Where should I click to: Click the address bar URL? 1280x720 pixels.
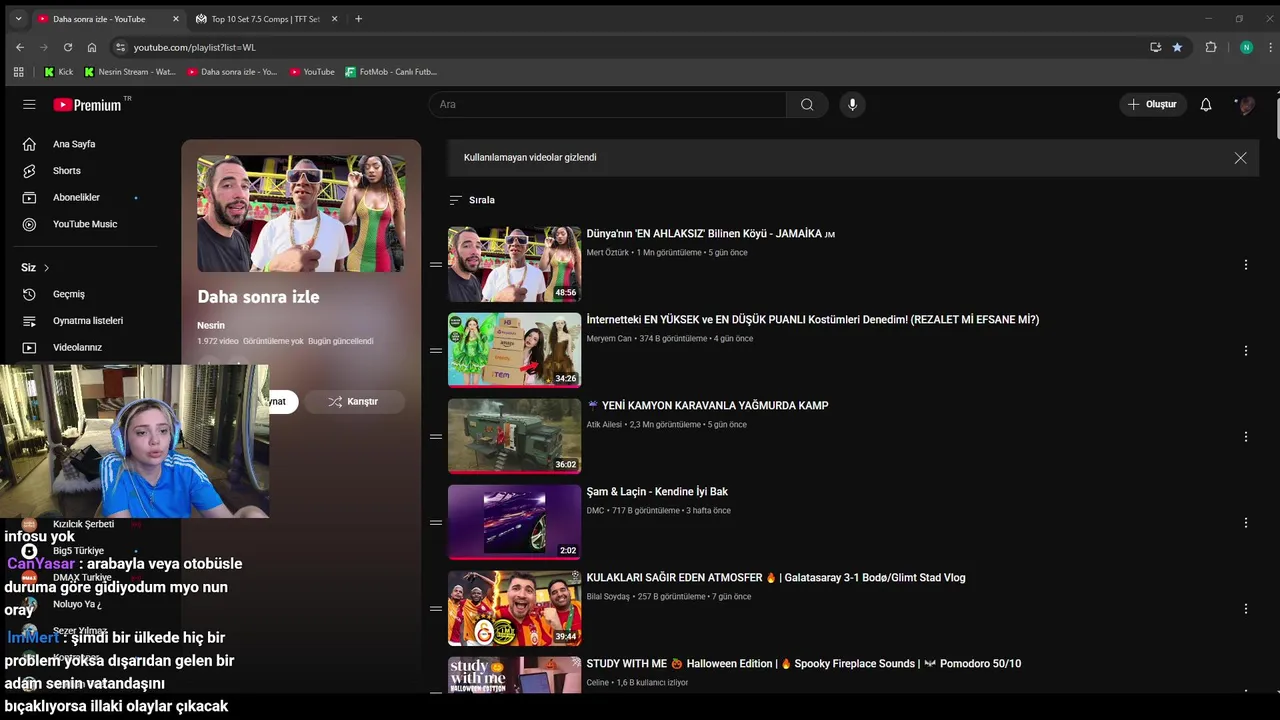194,47
